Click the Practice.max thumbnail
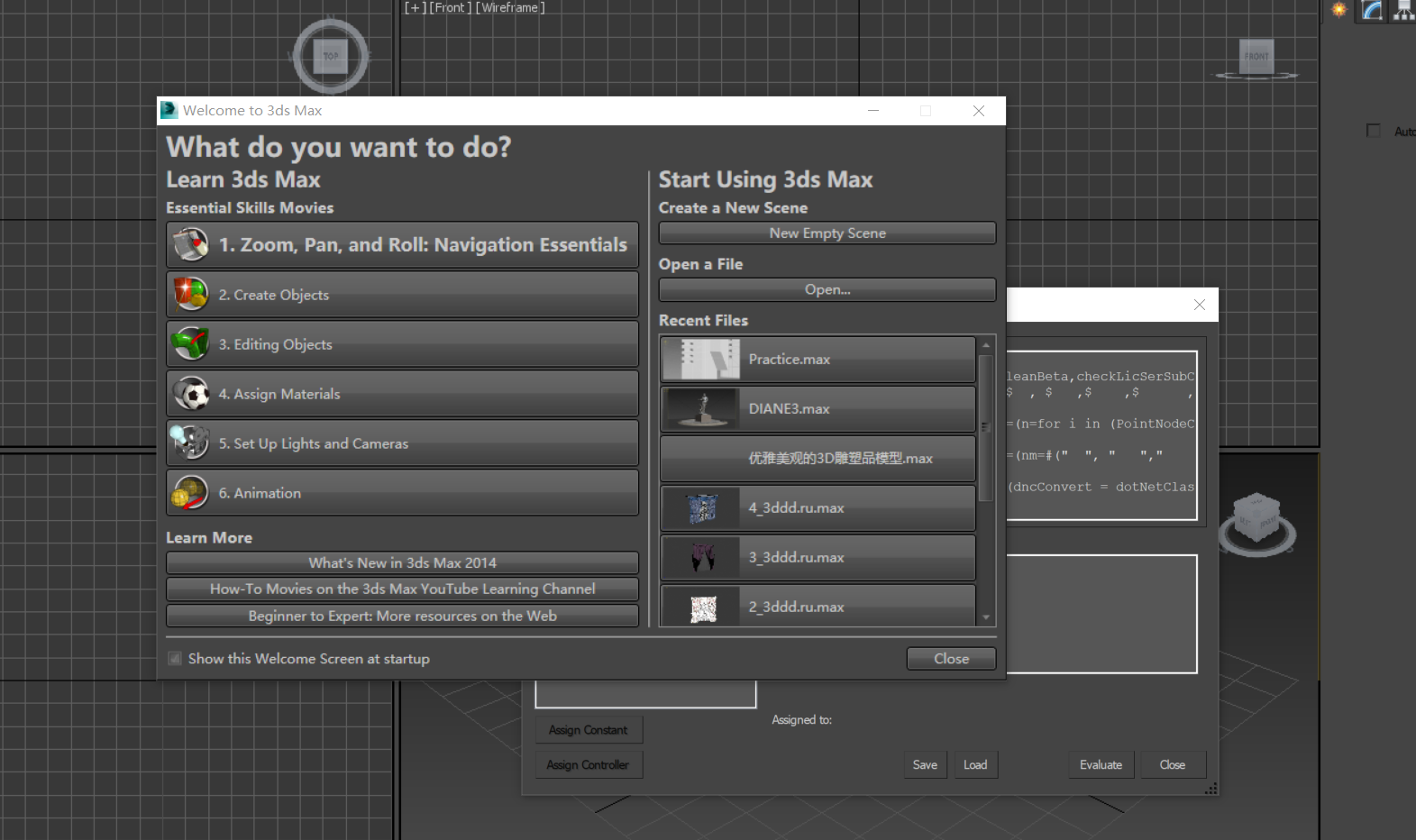This screenshot has height=840, width=1416. (701, 359)
